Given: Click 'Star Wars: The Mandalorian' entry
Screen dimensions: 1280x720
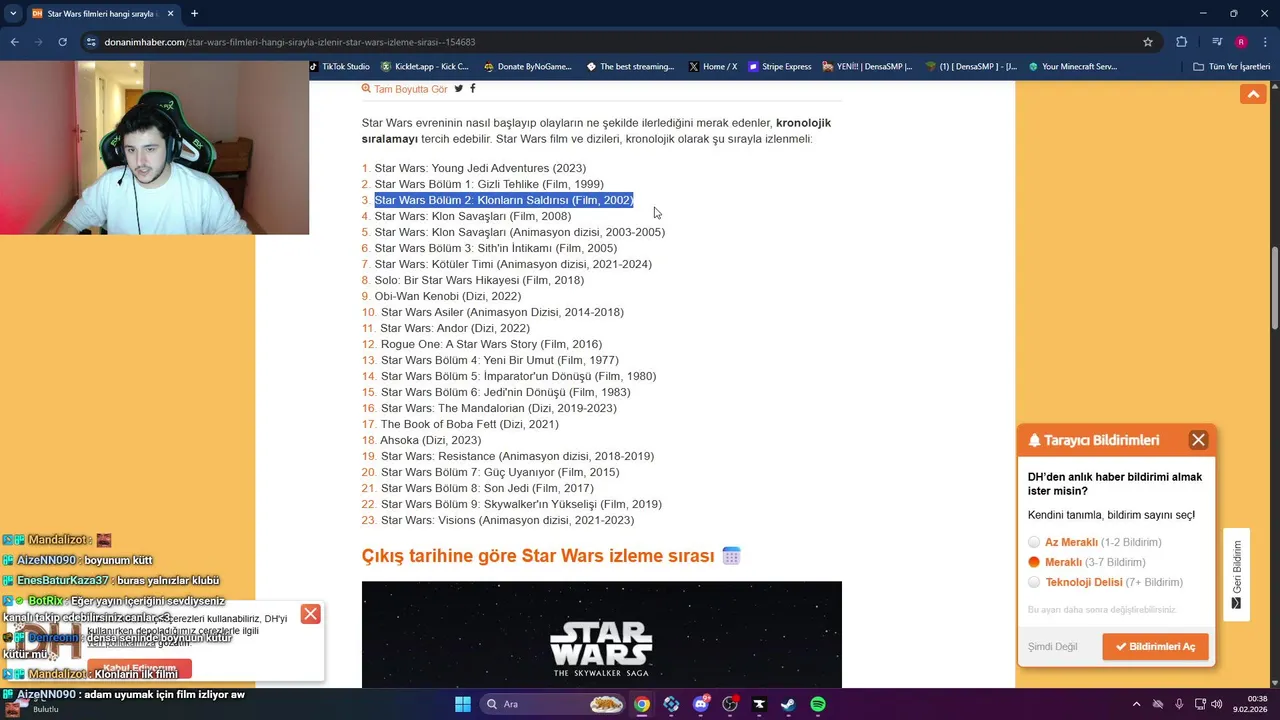Looking at the screenshot, I should [498, 408].
